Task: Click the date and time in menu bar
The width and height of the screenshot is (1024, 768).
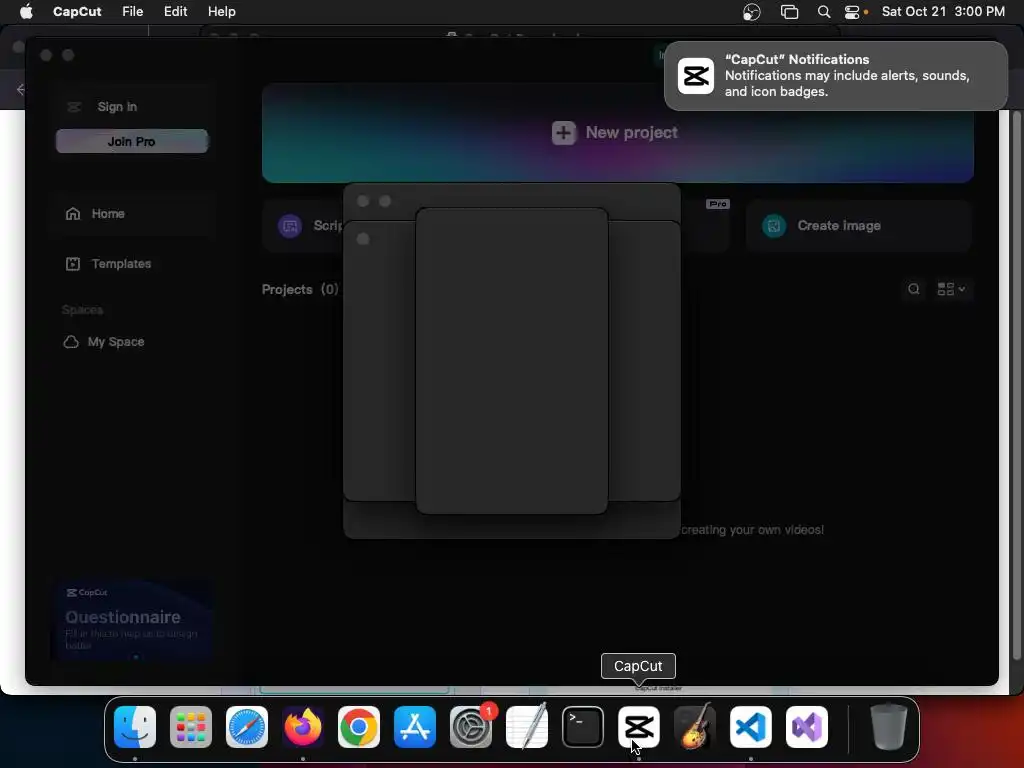Action: 943,12
